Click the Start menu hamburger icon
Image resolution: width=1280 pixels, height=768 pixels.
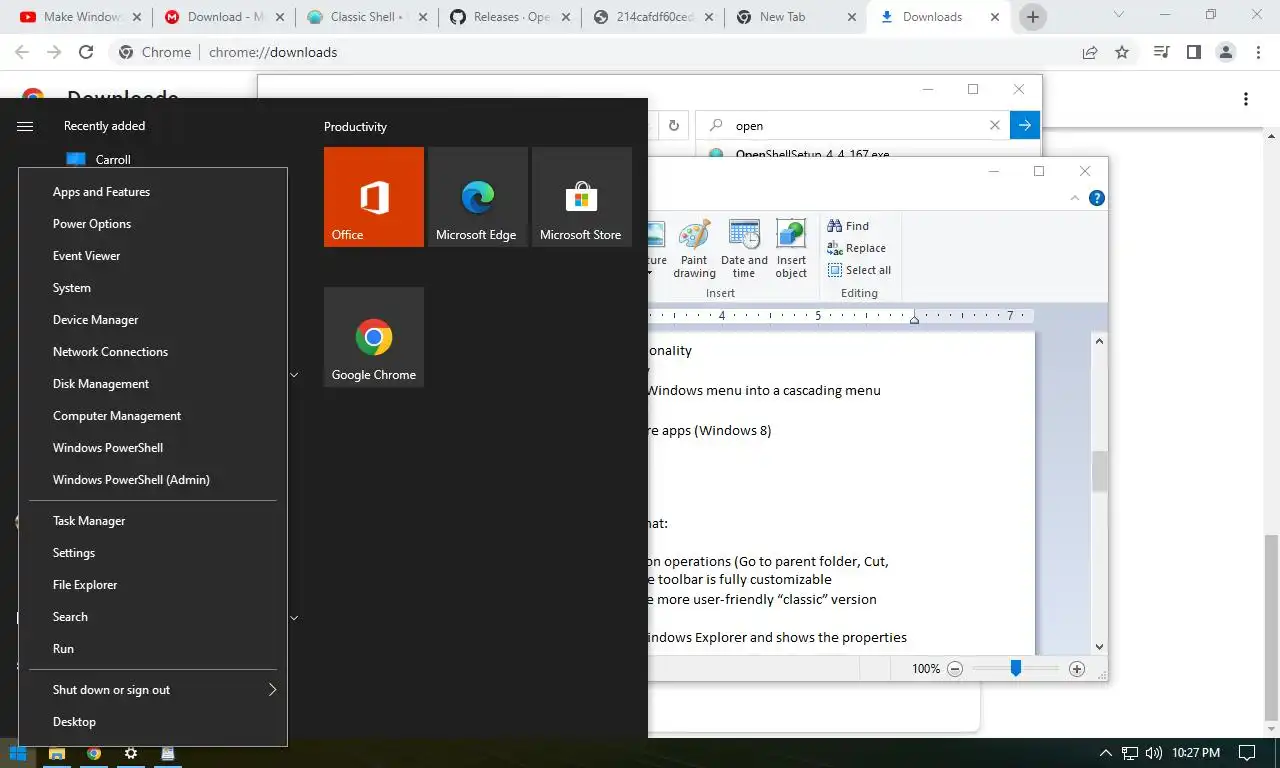click(25, 126)
